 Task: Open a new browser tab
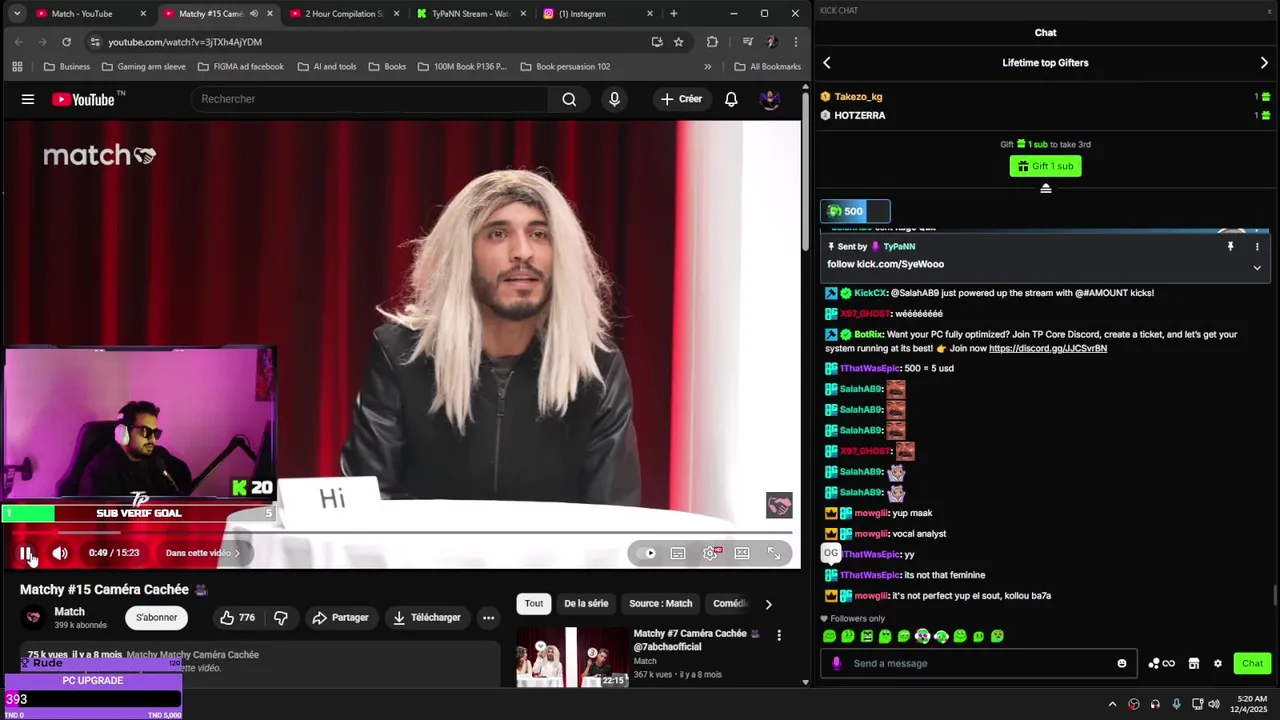[674, 14]
